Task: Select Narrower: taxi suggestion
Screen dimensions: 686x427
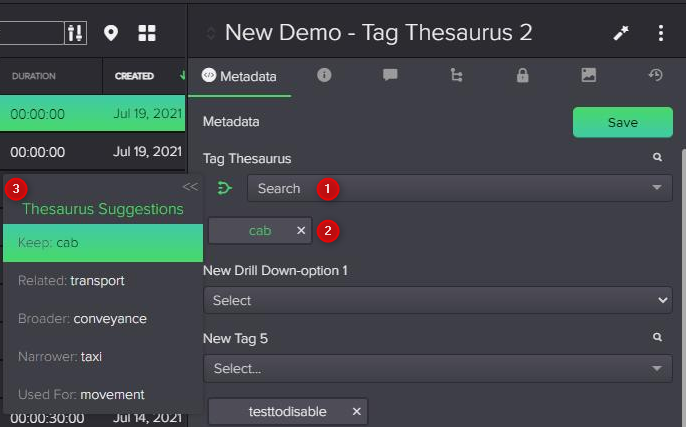Action: point(102,356)
